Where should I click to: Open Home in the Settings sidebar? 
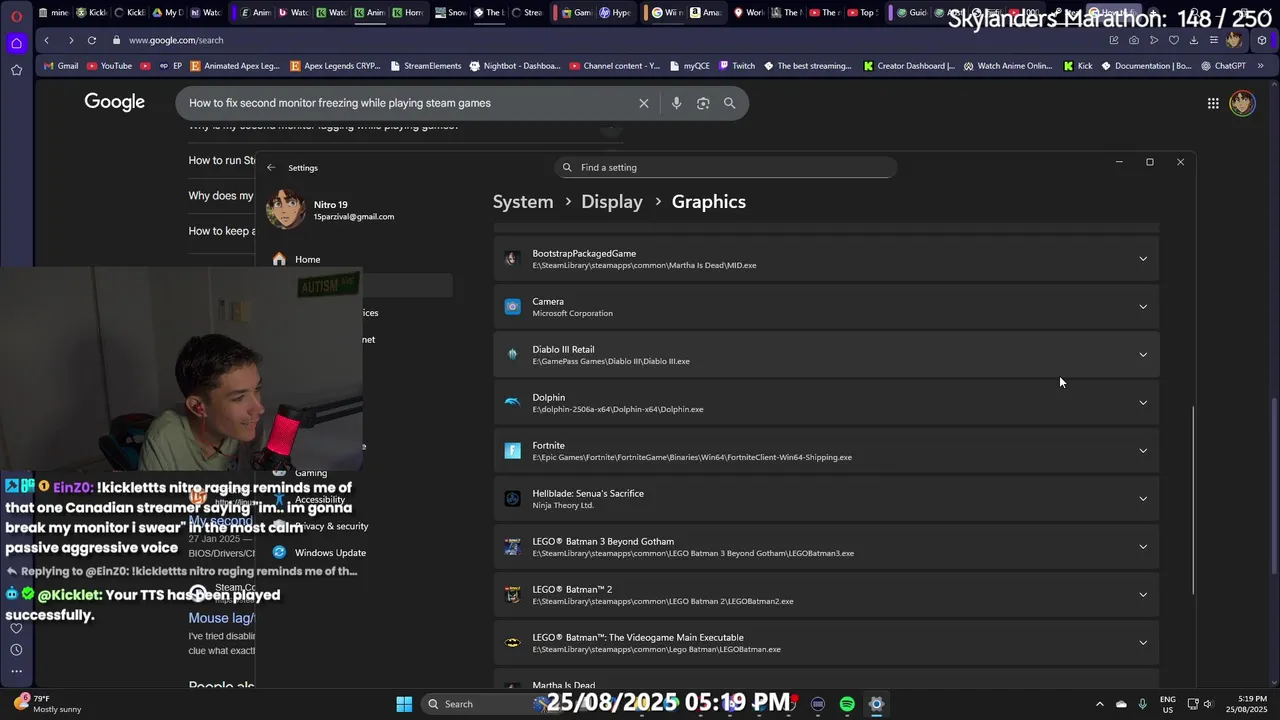pos(307,259)
